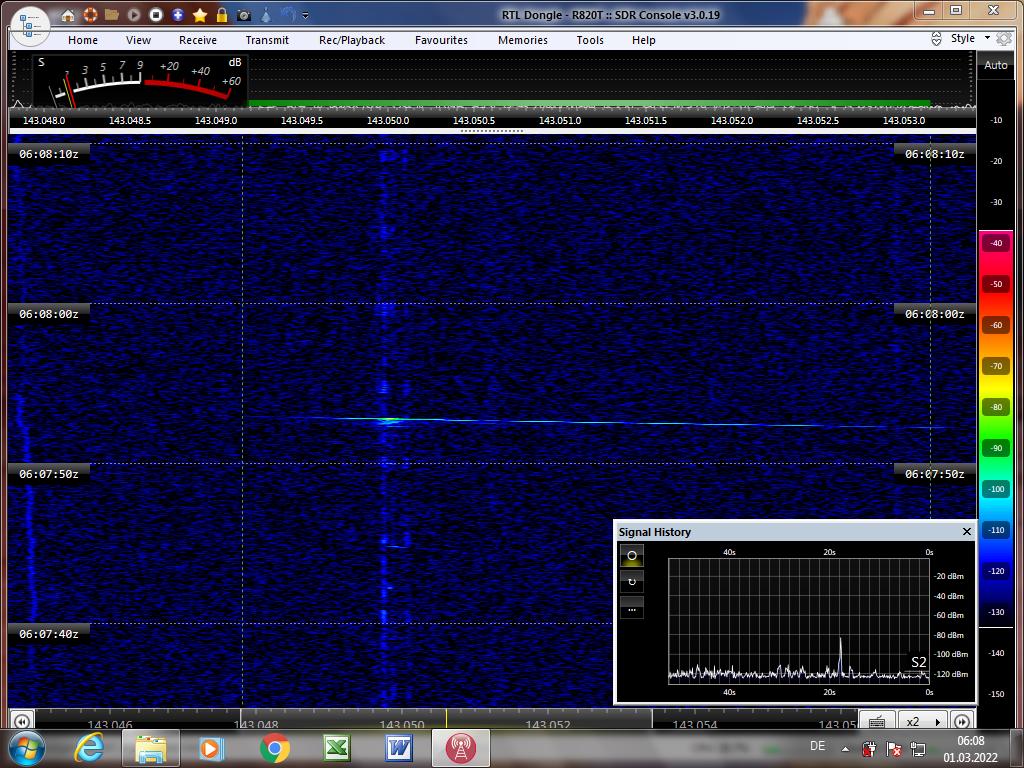Open the Transmit ribbon tab
Viewport: 1024px width, 768px height.
[x=267, y=40]
